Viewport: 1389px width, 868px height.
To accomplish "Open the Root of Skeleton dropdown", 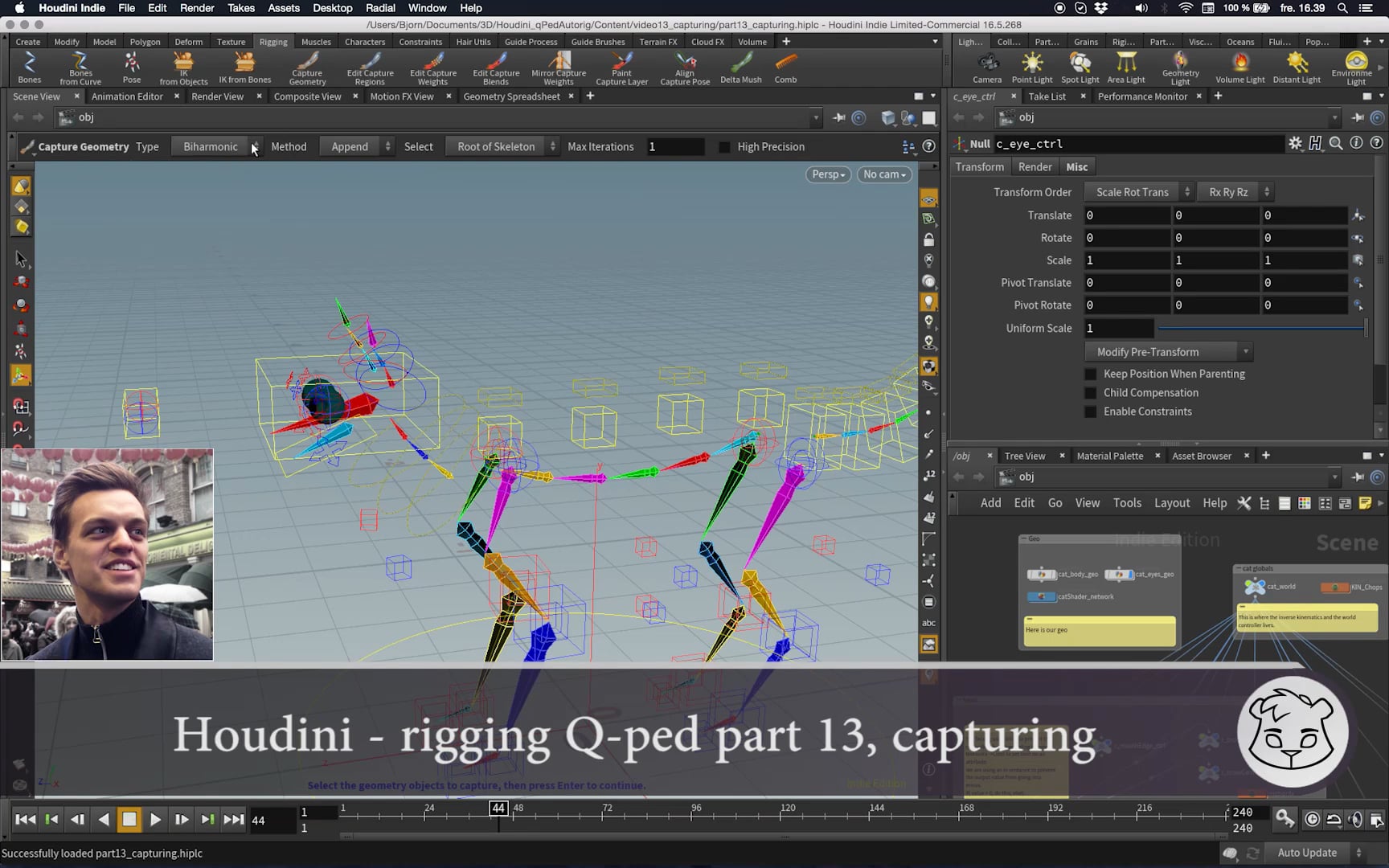I will pos(502,146).
